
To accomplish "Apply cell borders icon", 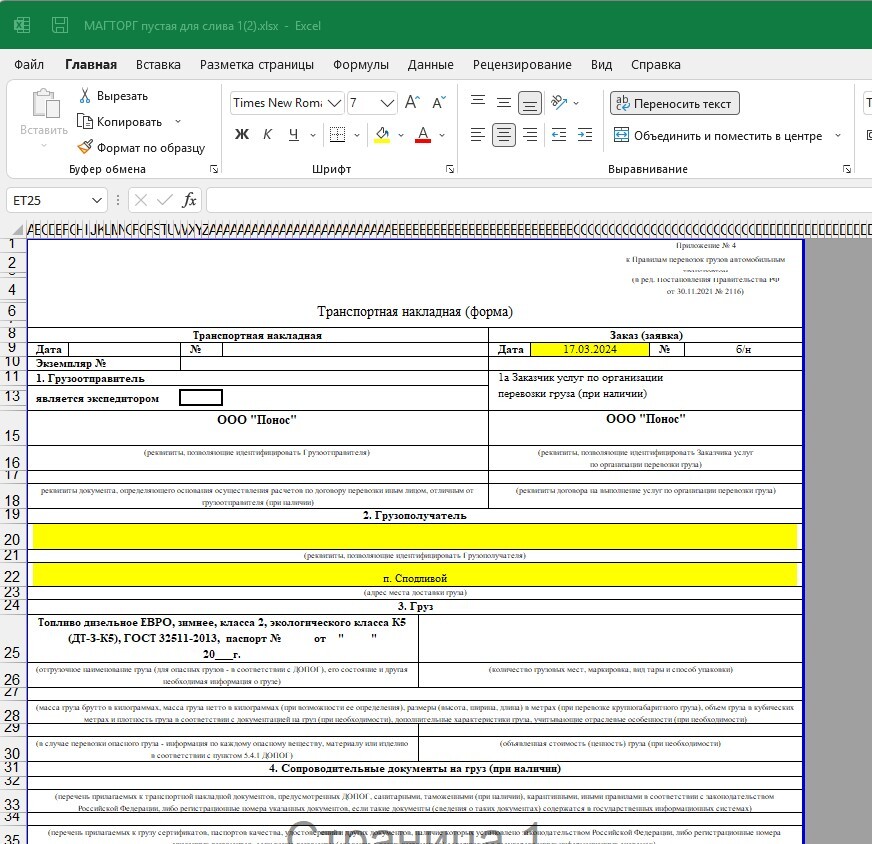I will 338,134.
